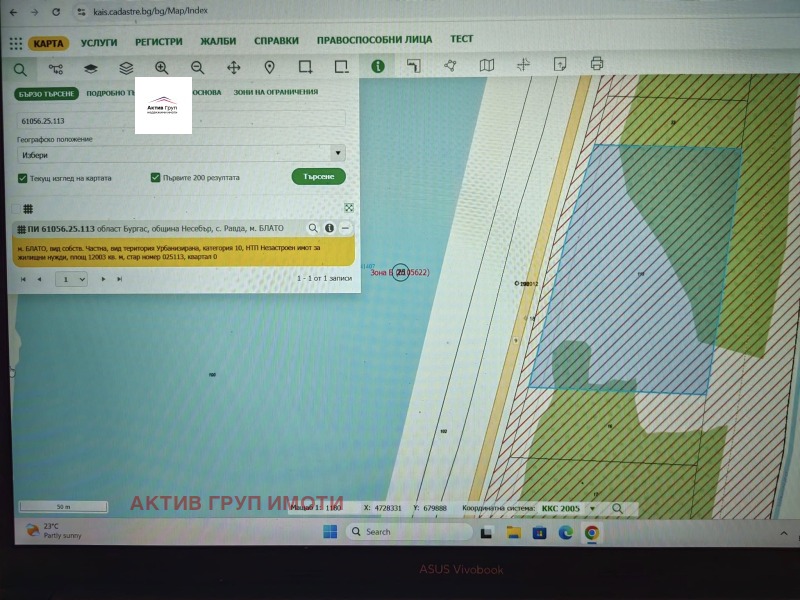Zoom to parcel 61056.25.113 result
The height and width of the screenshot is (600, 800).
pyautogui.click(x=313, y=228)
